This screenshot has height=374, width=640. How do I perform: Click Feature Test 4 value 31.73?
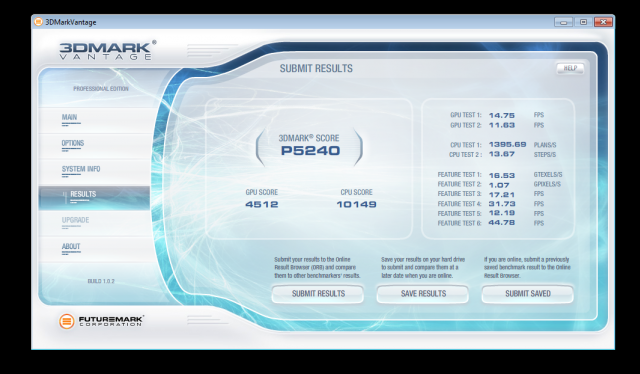(502, 204)
